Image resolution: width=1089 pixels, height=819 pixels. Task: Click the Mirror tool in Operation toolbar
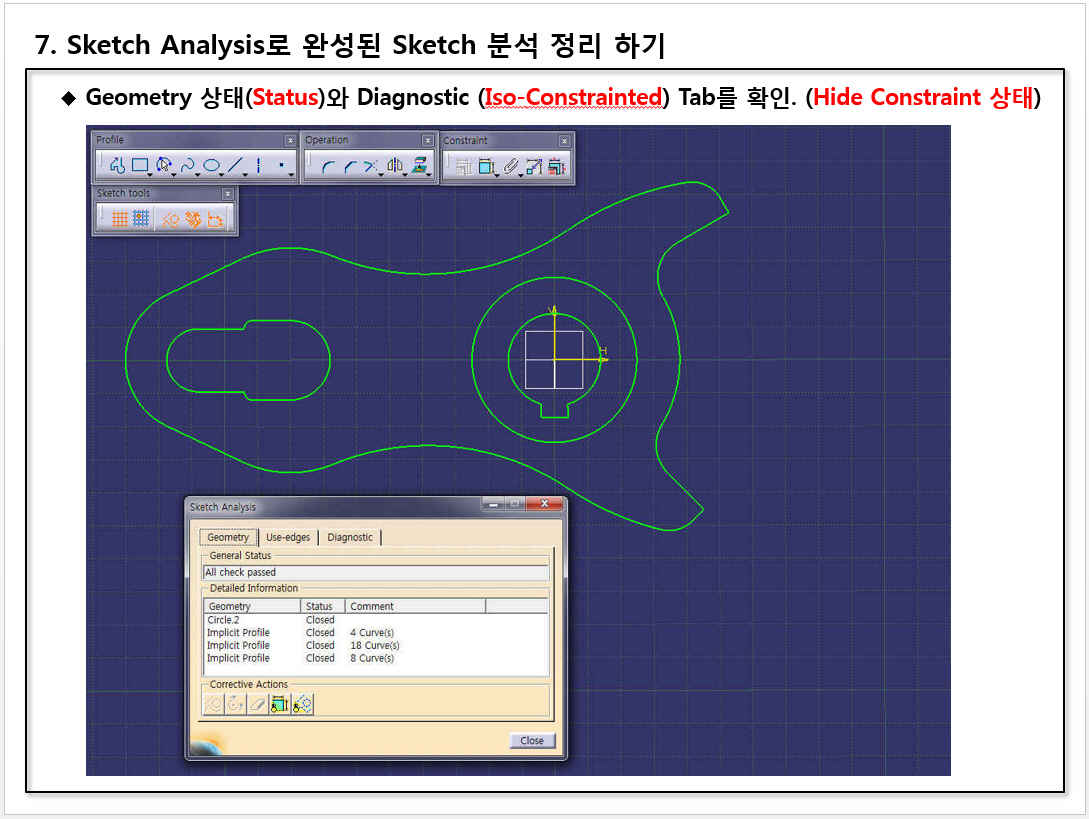pyautogui.click(x=394, y=167)
